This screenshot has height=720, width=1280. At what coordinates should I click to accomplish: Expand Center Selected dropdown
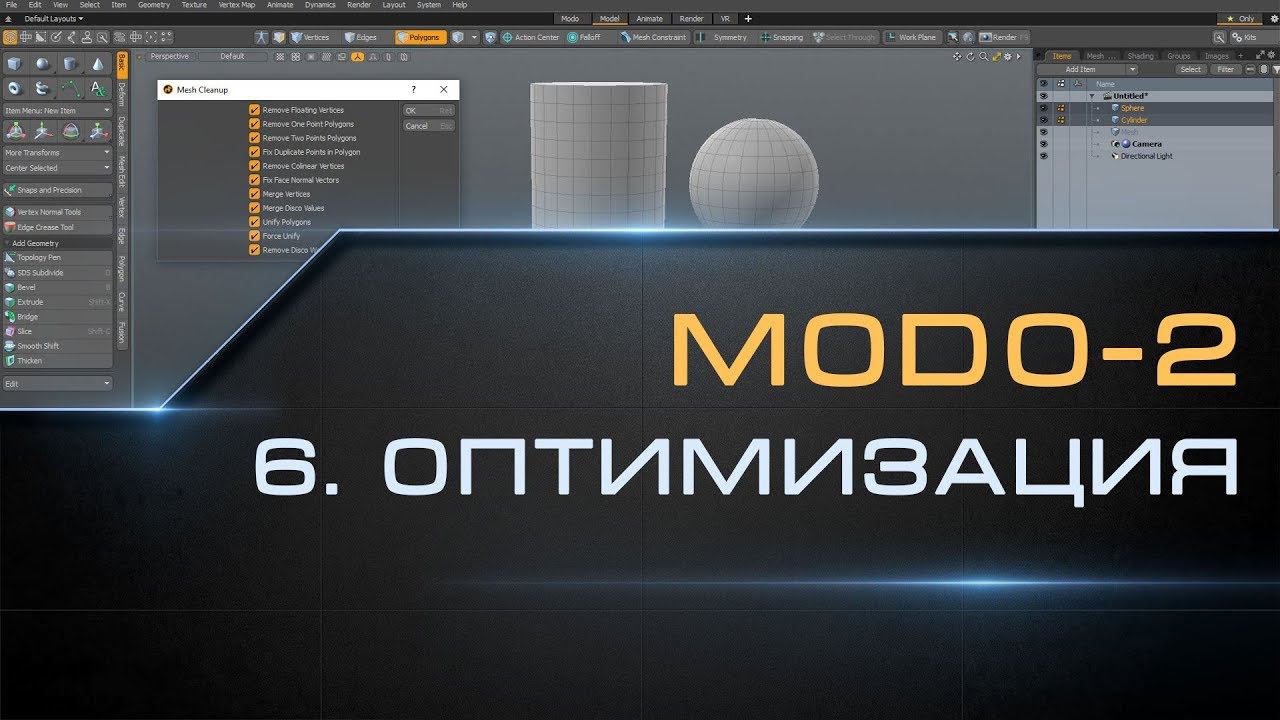tap(58, 168)
